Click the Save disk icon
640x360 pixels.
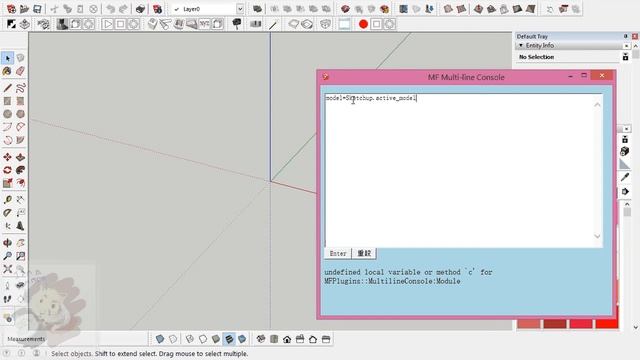[37, 9]
